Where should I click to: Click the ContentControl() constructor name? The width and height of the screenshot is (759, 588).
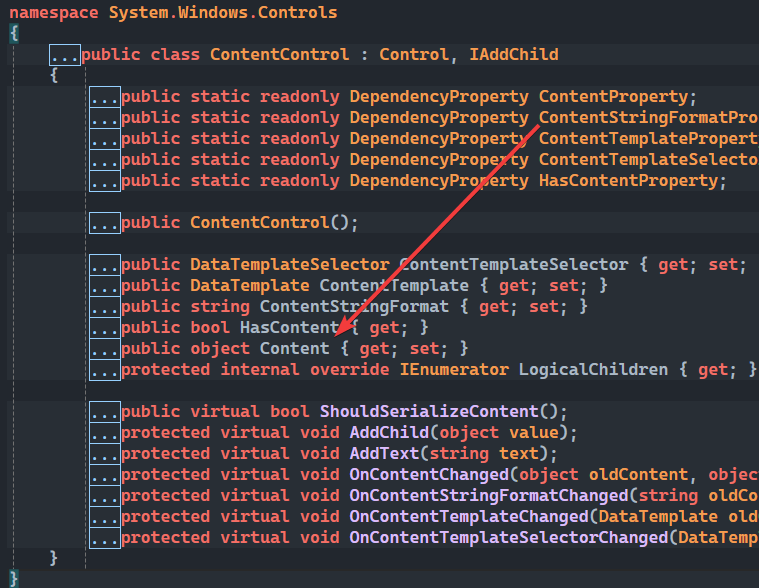pos(259,223)
